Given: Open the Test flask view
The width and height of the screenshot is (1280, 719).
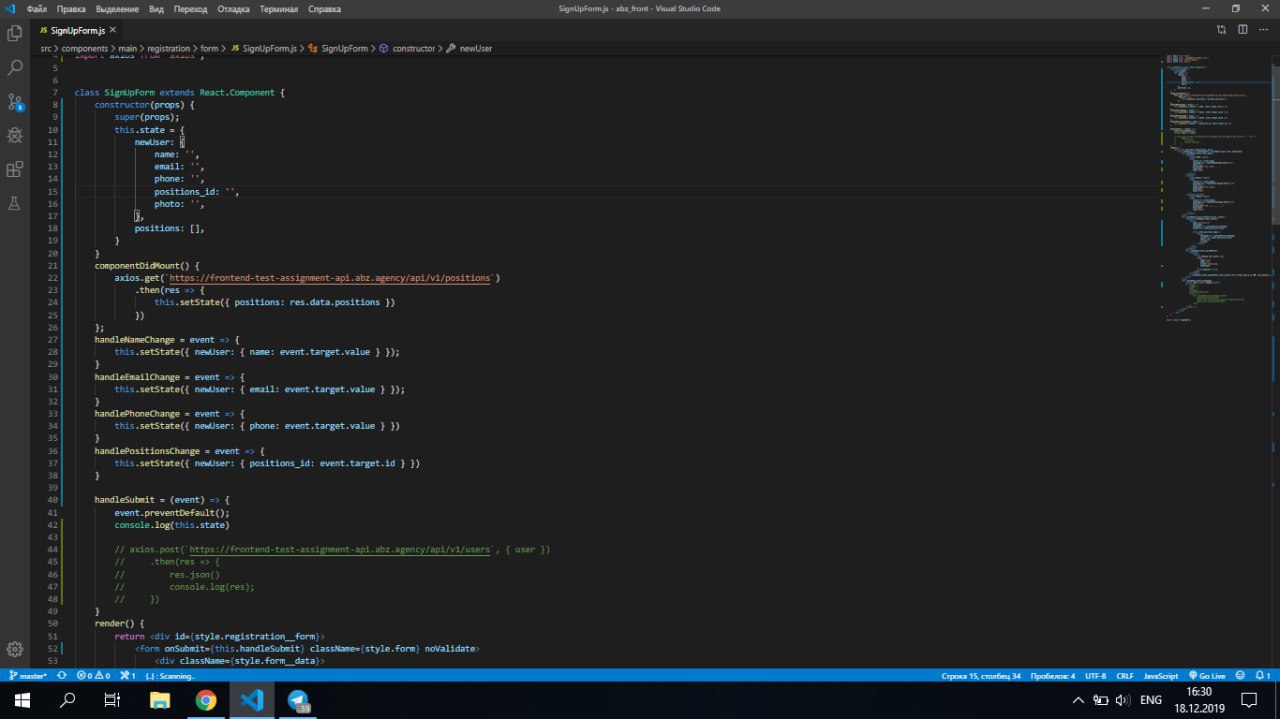Looking at the screenshot, I should [x=15, y=203].
